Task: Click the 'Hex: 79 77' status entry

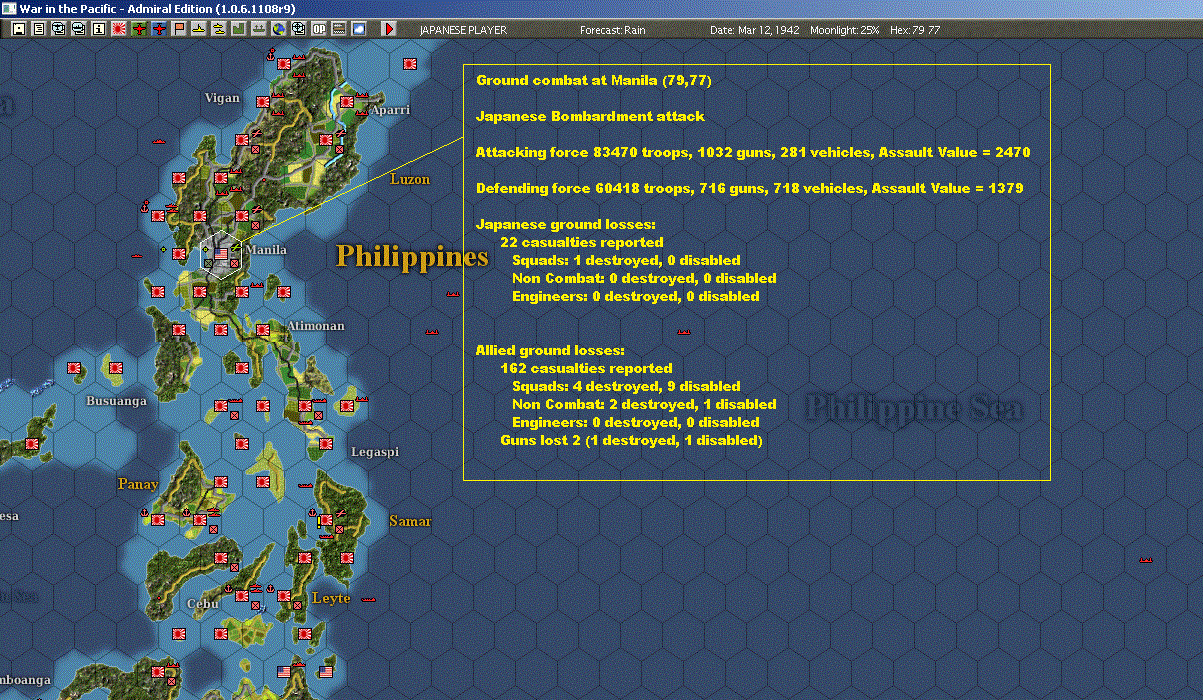Action: click(913, 30)
